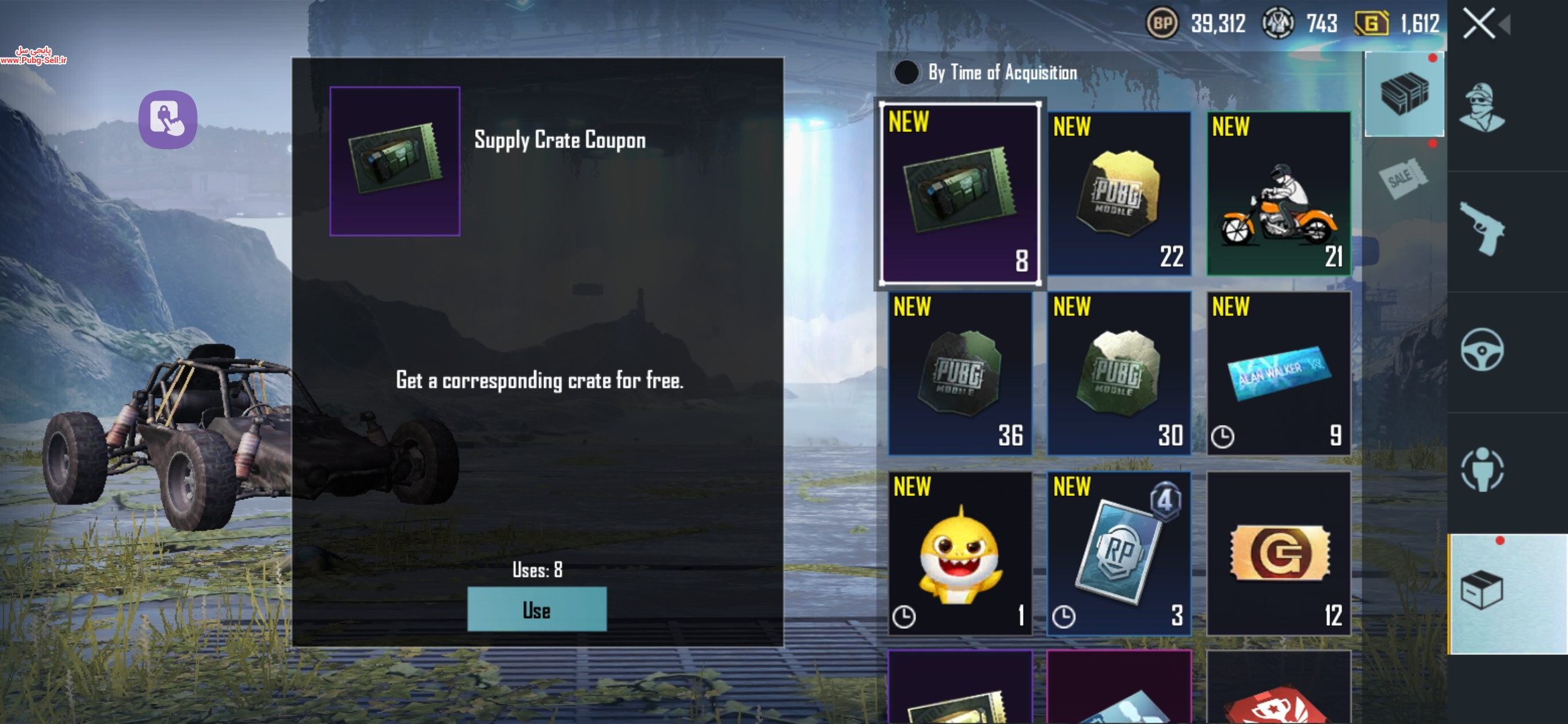Open the emote character pose category
The height and width of the screenshot is (724, 1568).
pyautogui.click(x=1482, y=469)
